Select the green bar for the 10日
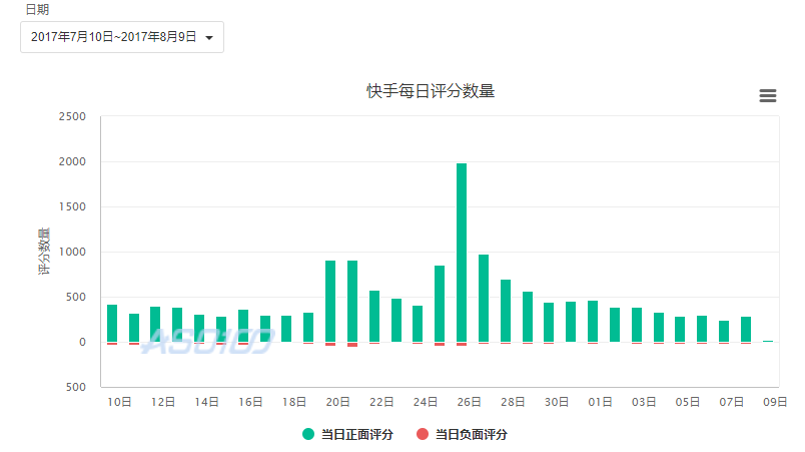 tap(112, 324)
